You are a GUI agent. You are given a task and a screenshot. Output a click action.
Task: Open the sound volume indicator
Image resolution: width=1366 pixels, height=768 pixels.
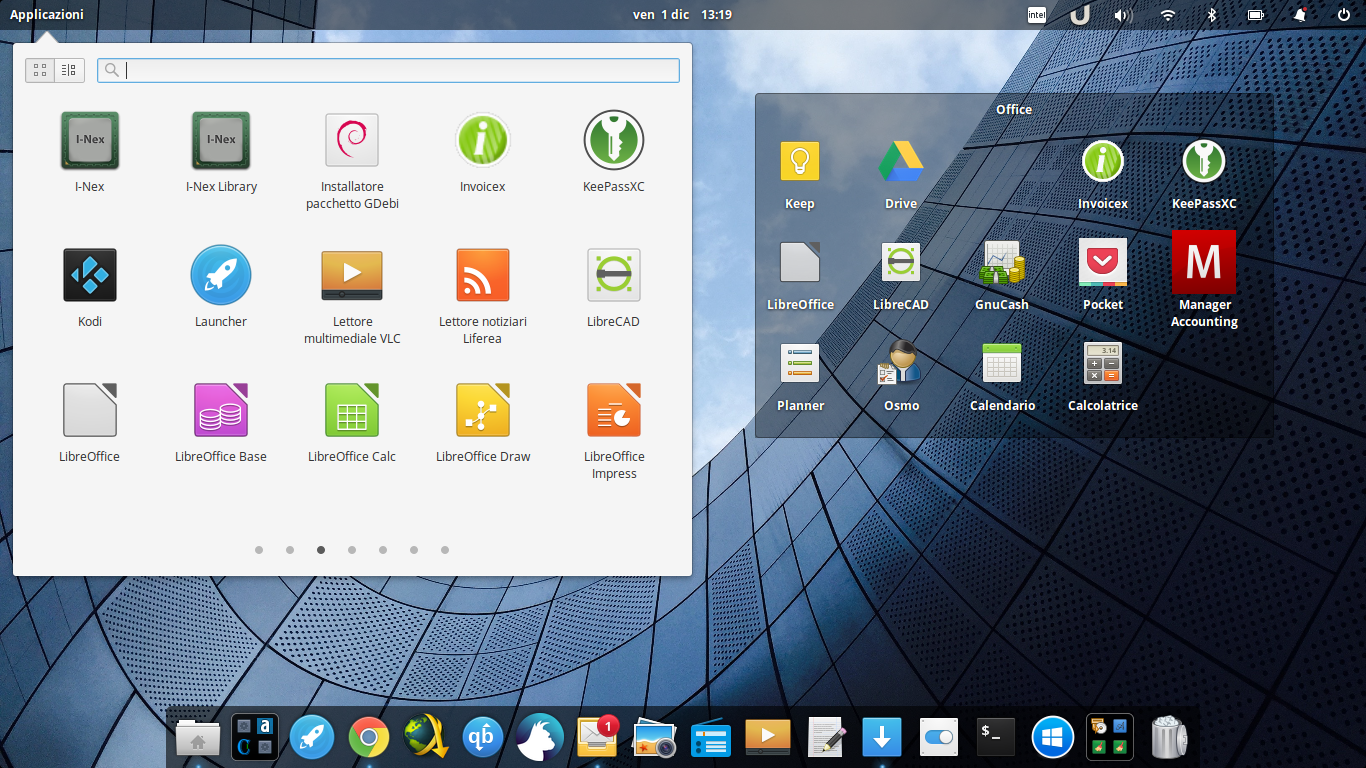(1122, 15)
